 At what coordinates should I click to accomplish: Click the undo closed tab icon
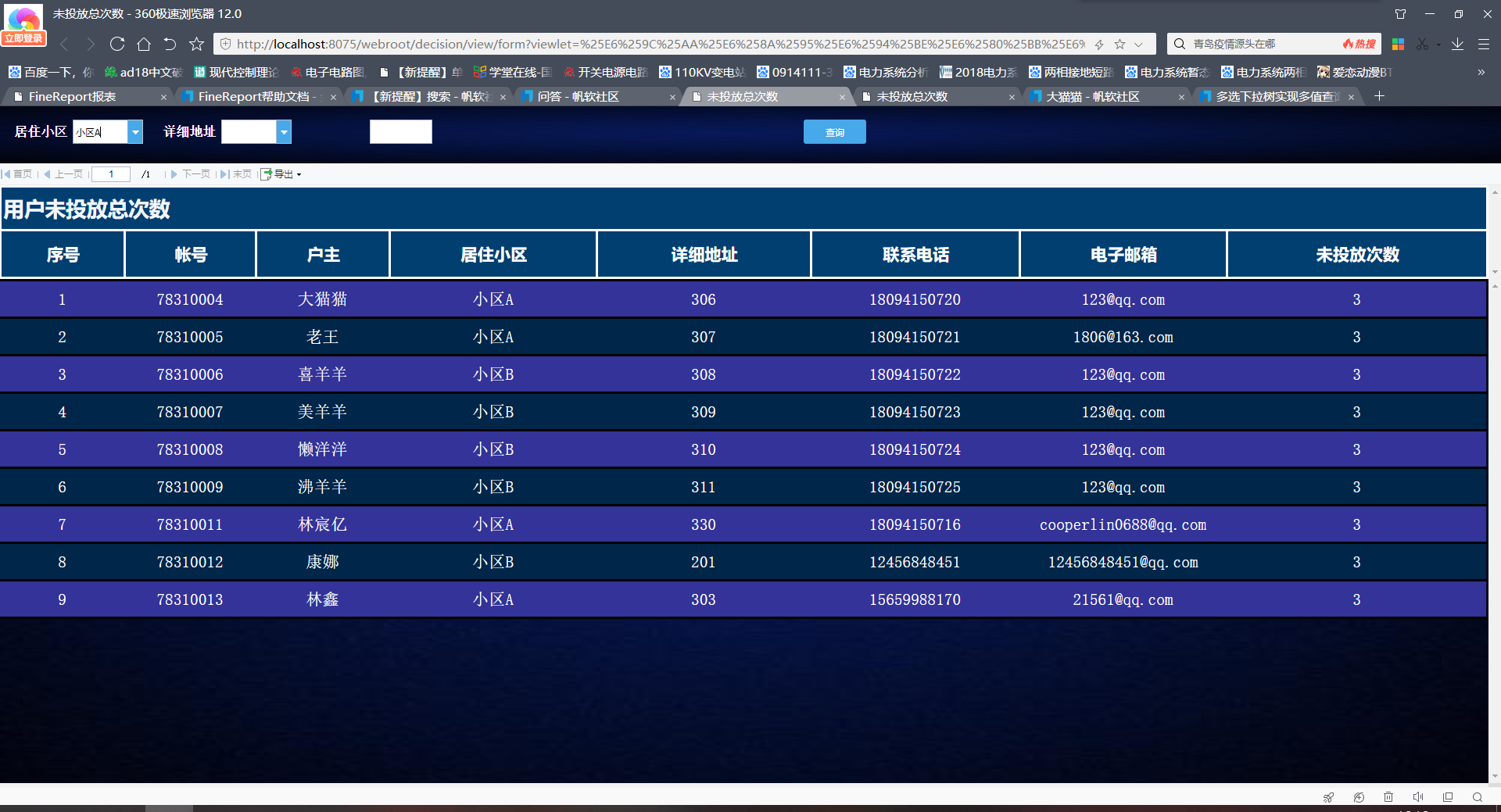pos(170,44)
